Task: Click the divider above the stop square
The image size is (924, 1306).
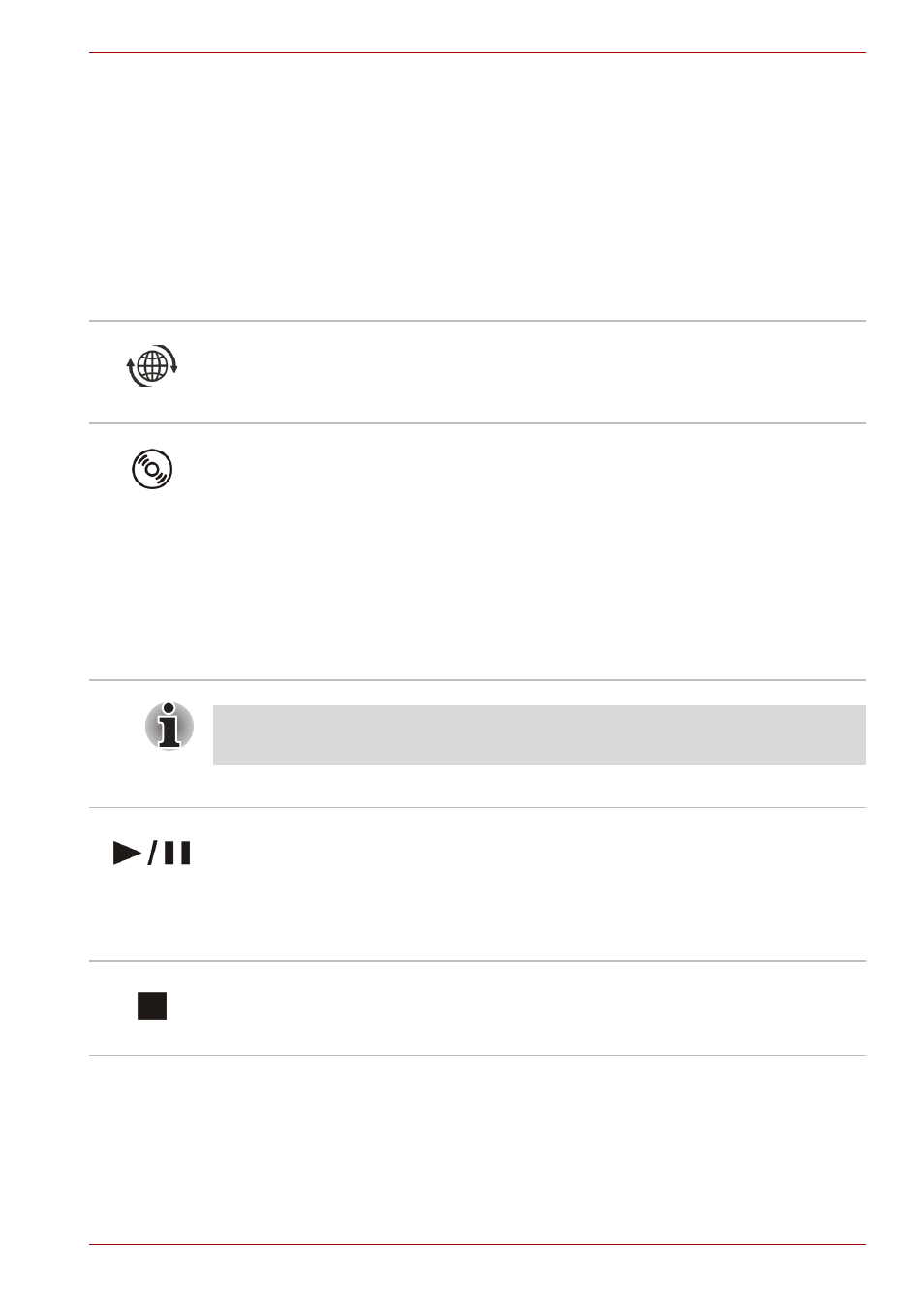Action: coord(477,961)
